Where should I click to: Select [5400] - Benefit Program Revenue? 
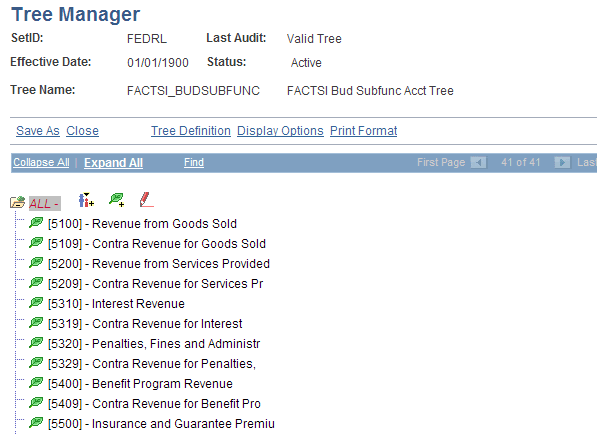tap(140, 384)
